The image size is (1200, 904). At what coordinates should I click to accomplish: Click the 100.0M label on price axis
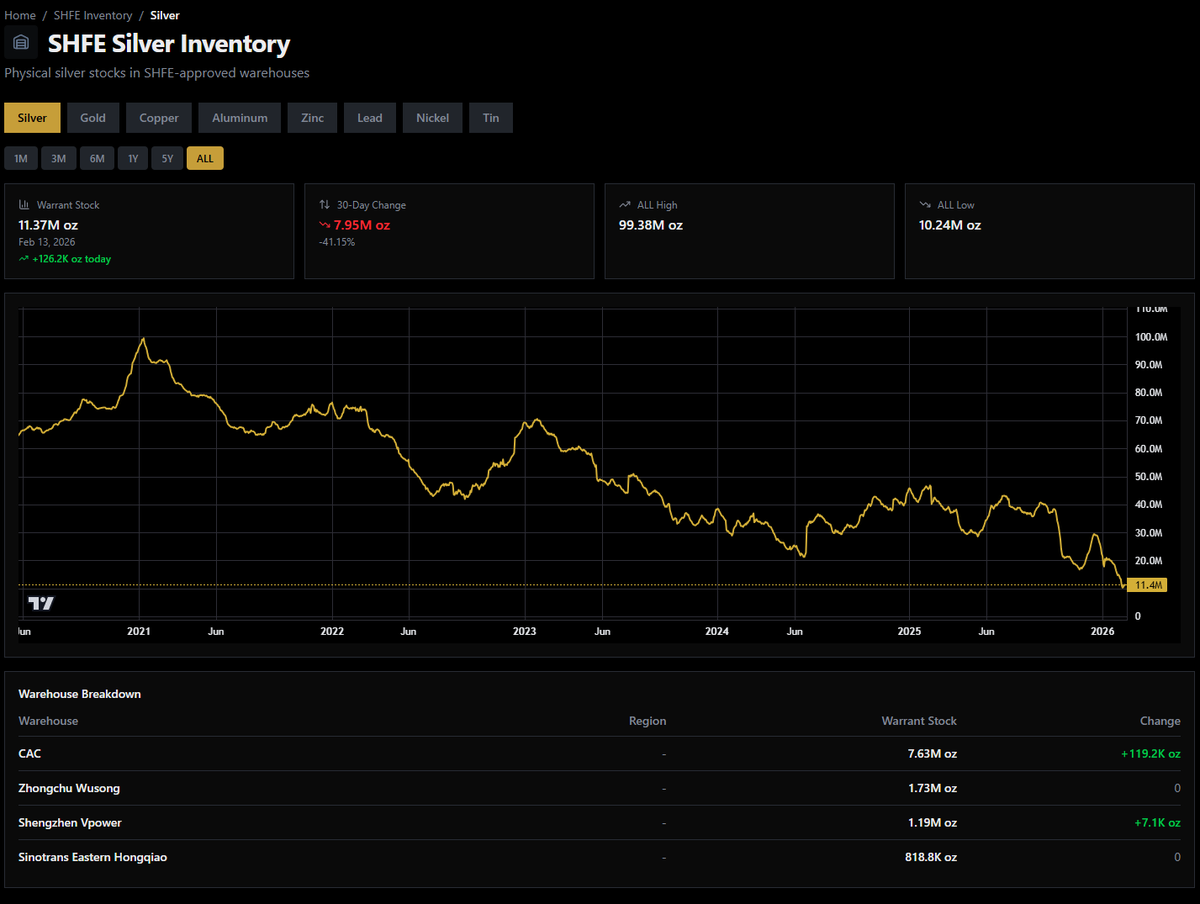pyautogui.click(x=1150, y=337)
